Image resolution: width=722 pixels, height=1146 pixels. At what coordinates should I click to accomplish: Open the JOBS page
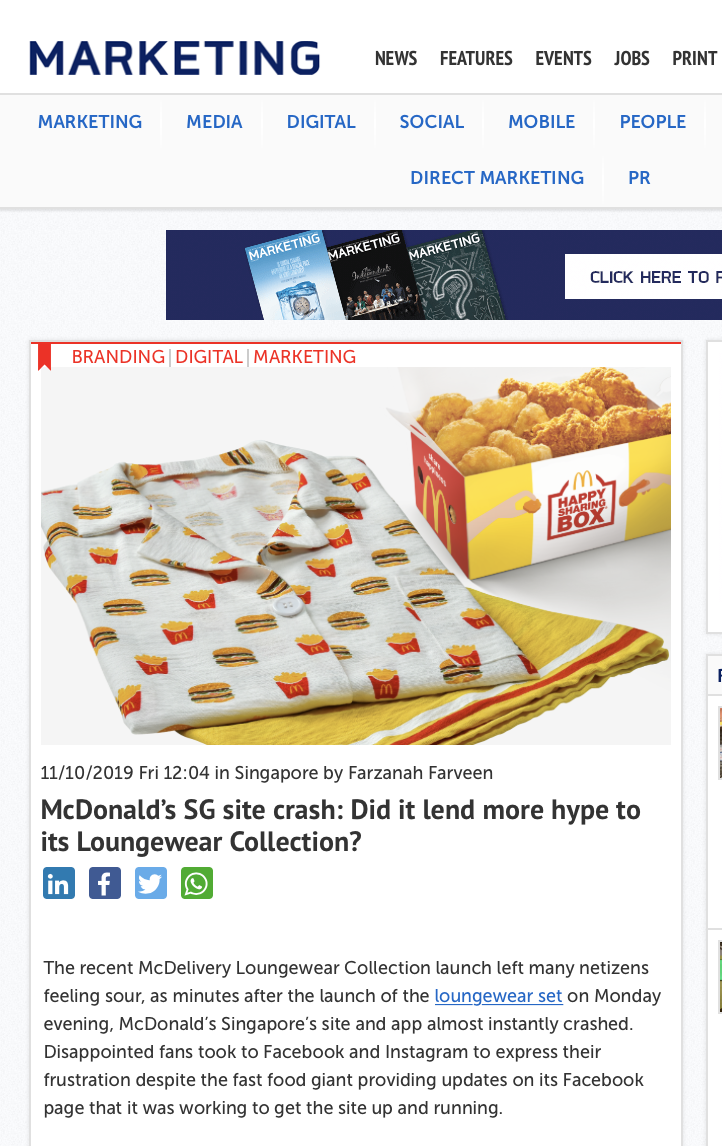[631, 58]
